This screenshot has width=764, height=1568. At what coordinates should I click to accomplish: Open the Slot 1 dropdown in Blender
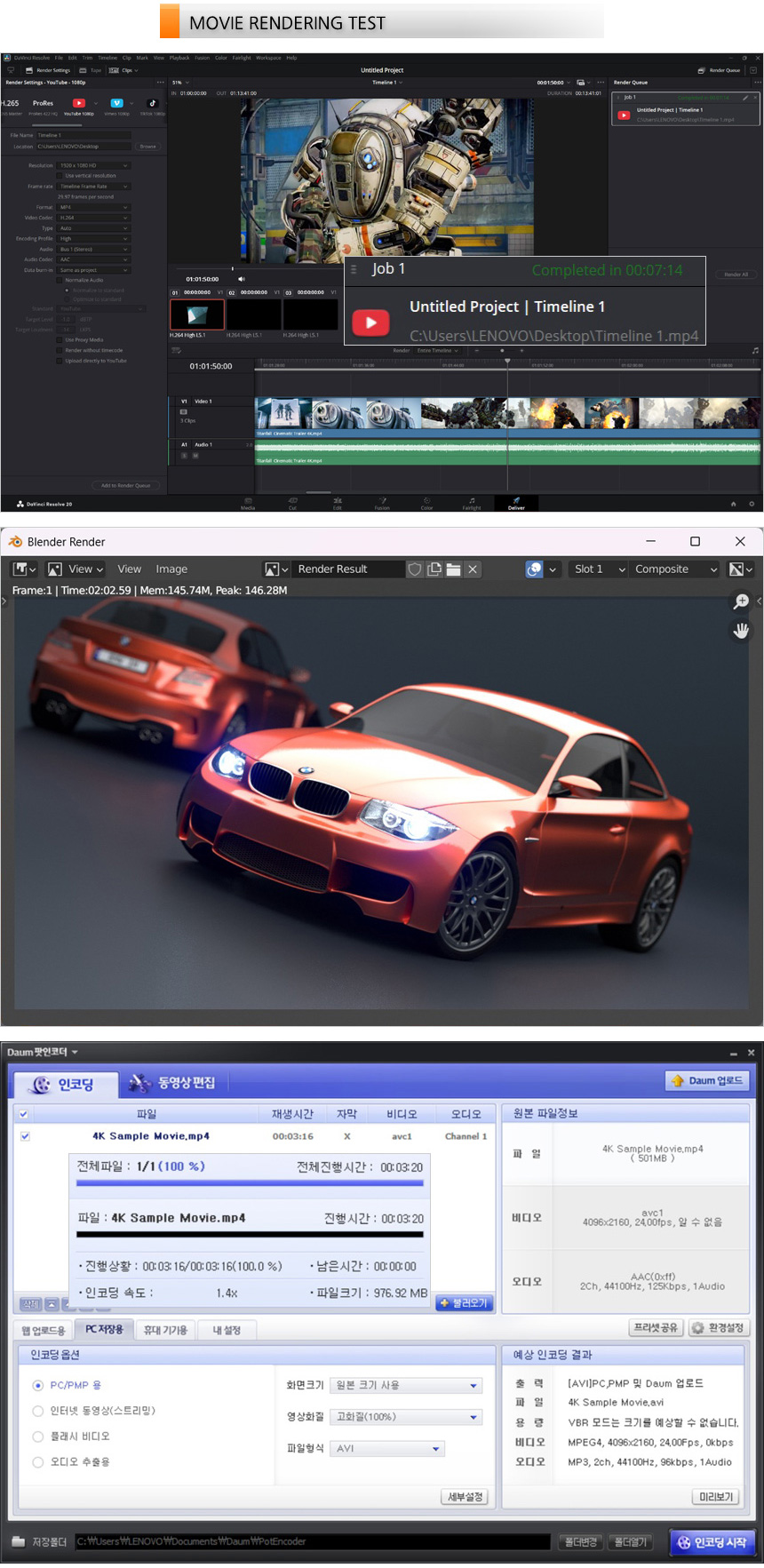pyautogui.click(x=599, y=569)
